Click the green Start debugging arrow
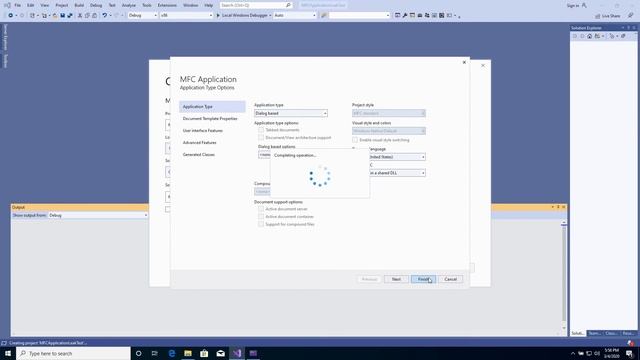The width and height of the screenshot is (640, 360). coord(218,16)
